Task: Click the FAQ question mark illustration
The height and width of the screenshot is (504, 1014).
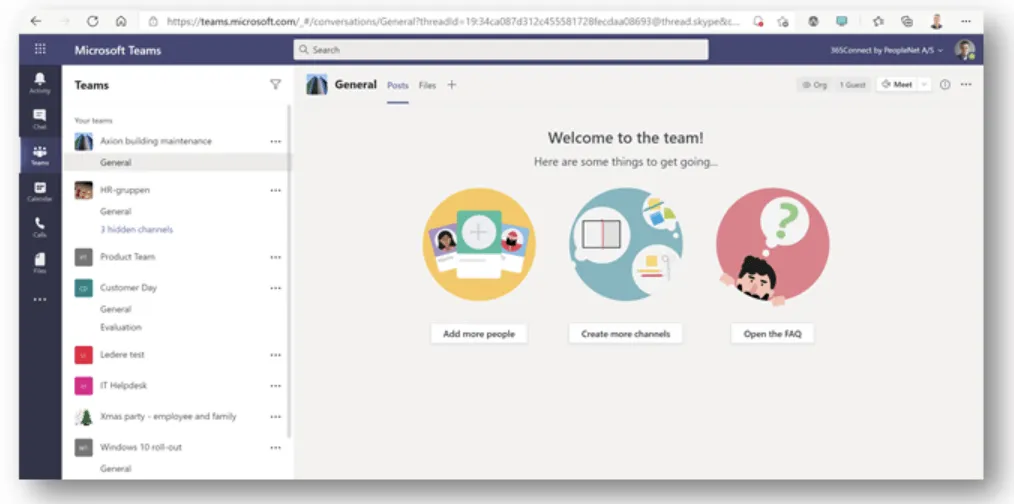Action: tap(772, 246)
